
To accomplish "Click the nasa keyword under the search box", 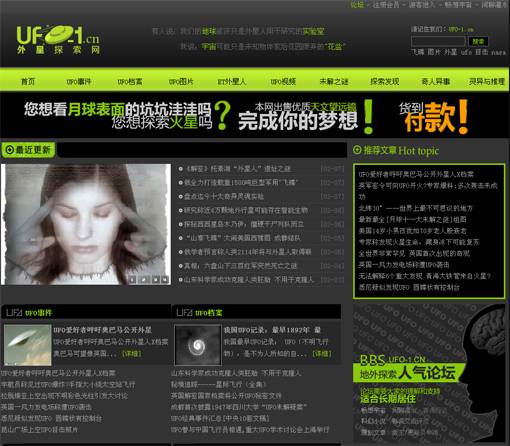I will click(499, 52).
